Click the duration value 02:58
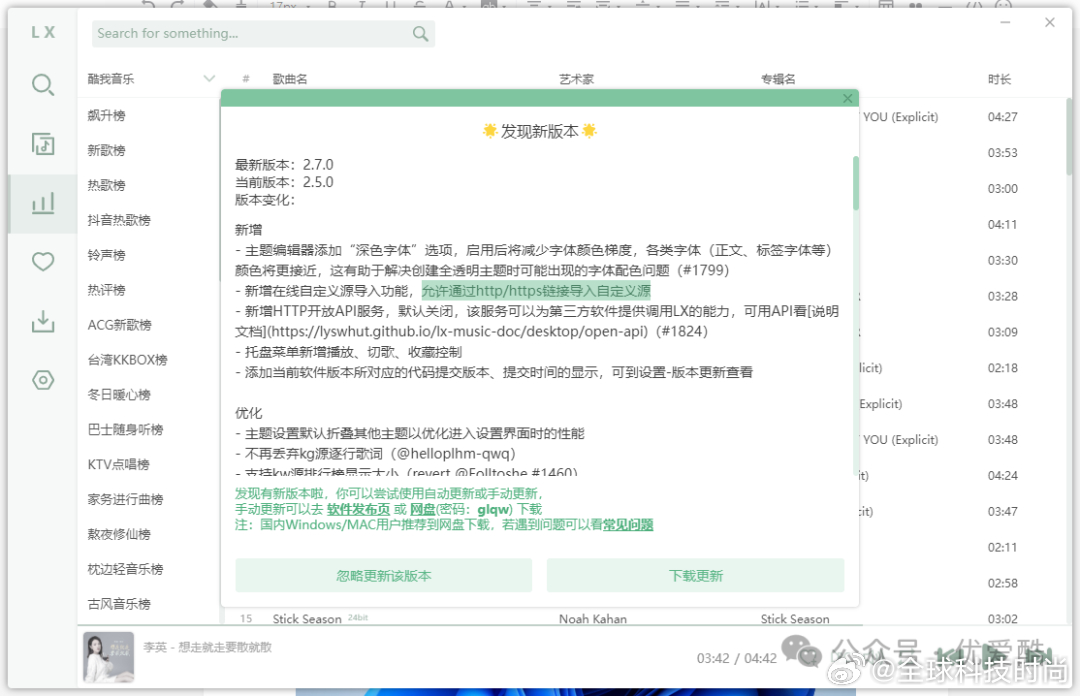This screenshot has height=696, width=1080. 1002,583
